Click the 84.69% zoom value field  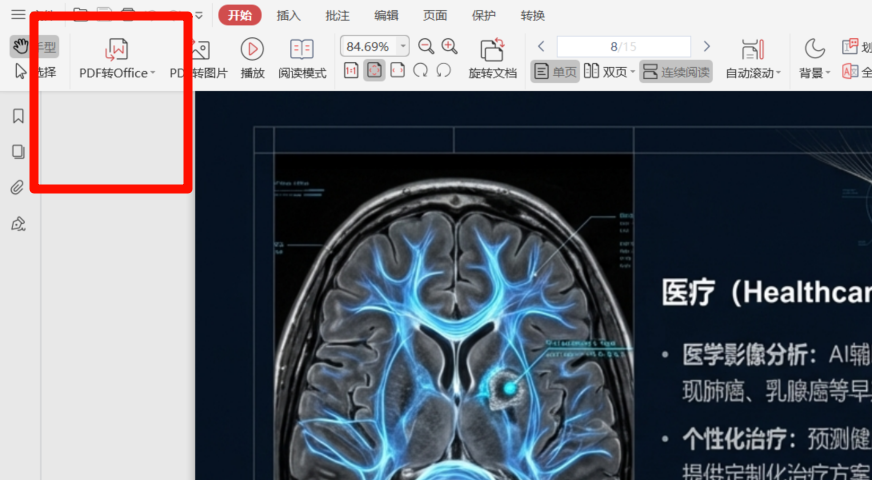click(x=368, y=46)
